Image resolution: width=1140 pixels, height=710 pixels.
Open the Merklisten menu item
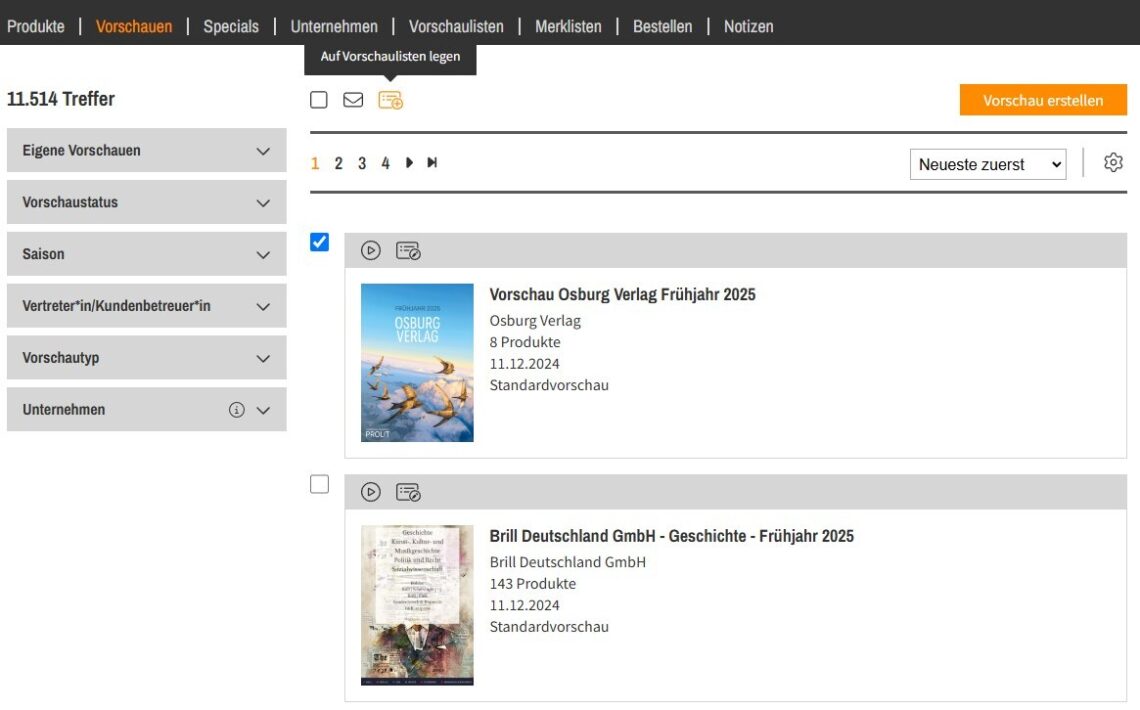tap(568, 26)
